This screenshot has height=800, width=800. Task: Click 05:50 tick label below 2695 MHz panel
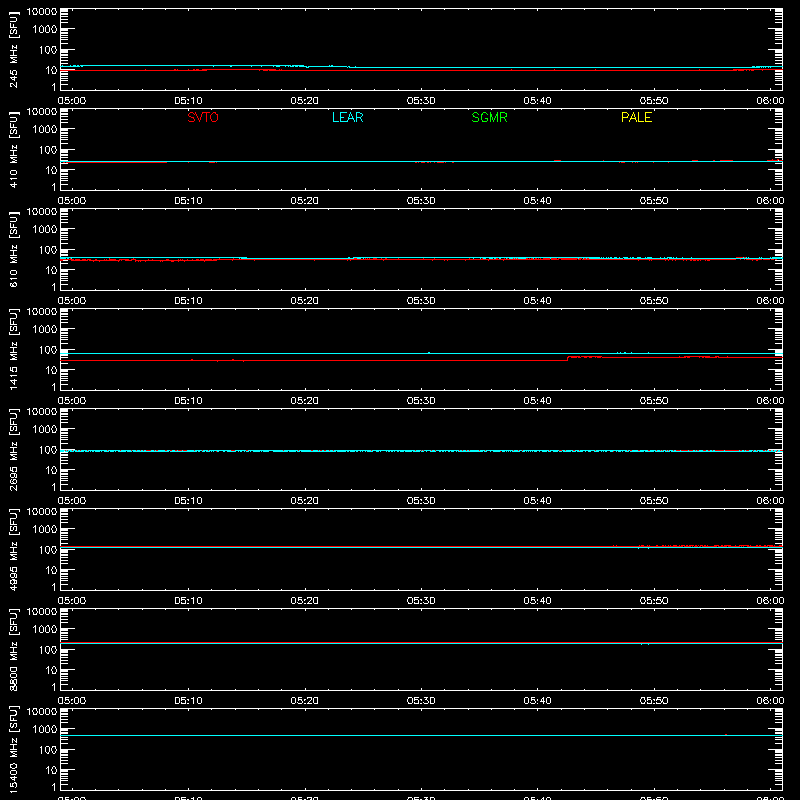coord(654,501)
